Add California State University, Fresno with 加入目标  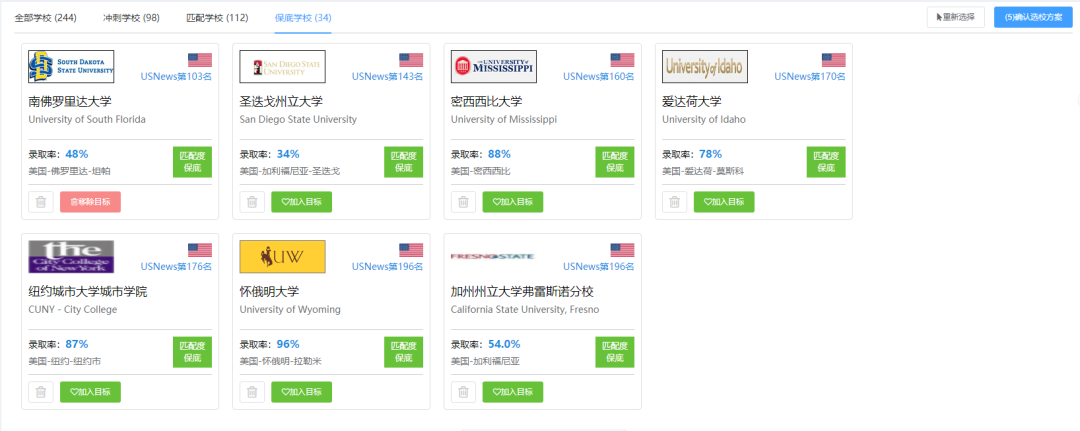pos(513,392)
